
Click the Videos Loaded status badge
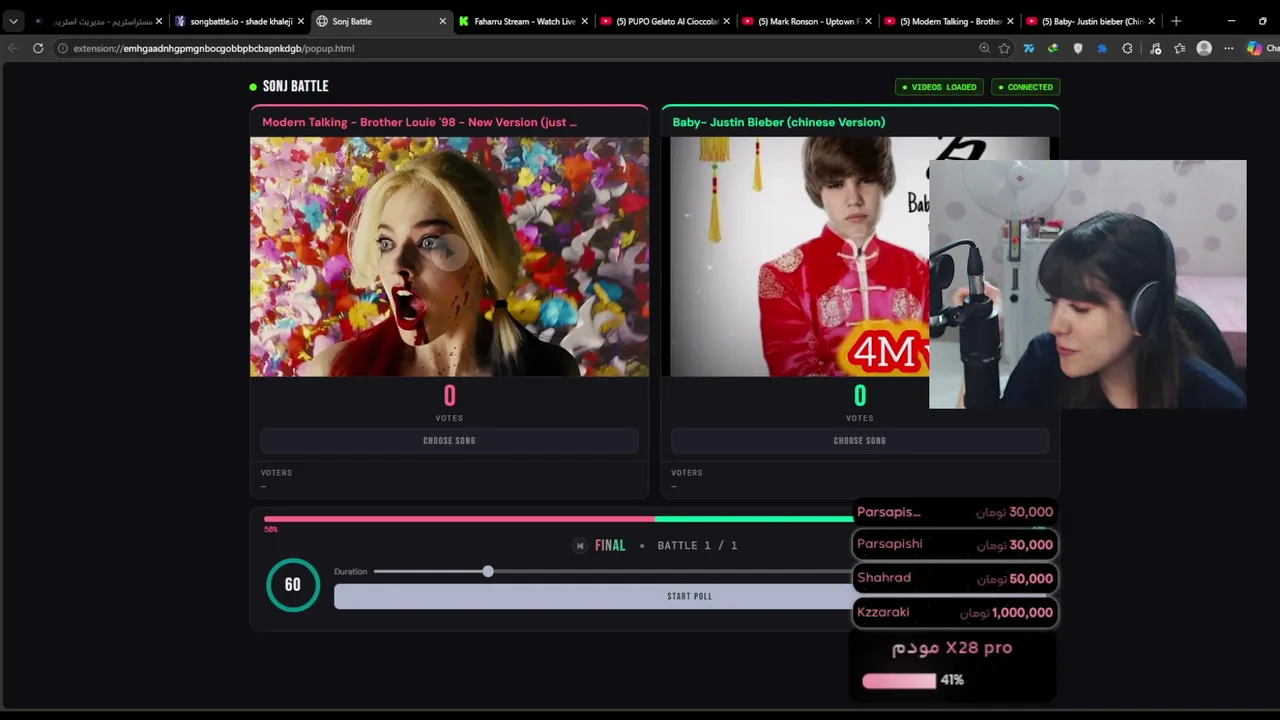pos(939,87)
